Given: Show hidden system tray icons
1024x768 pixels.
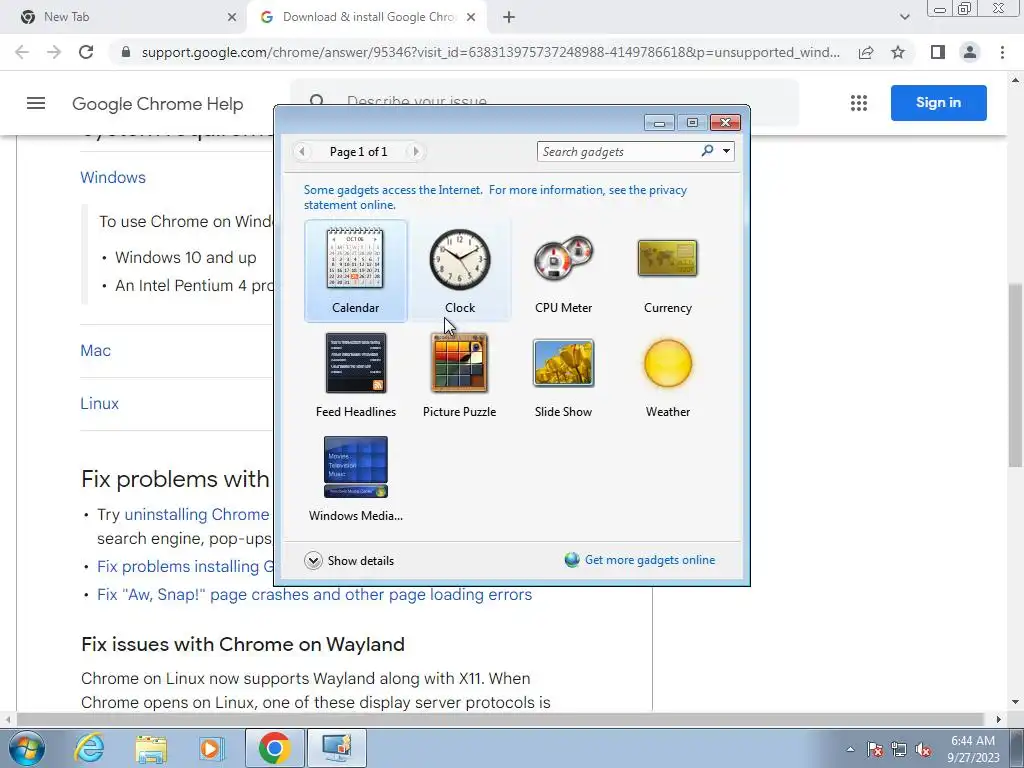Looking at the screenshot, I should [850, 749].
